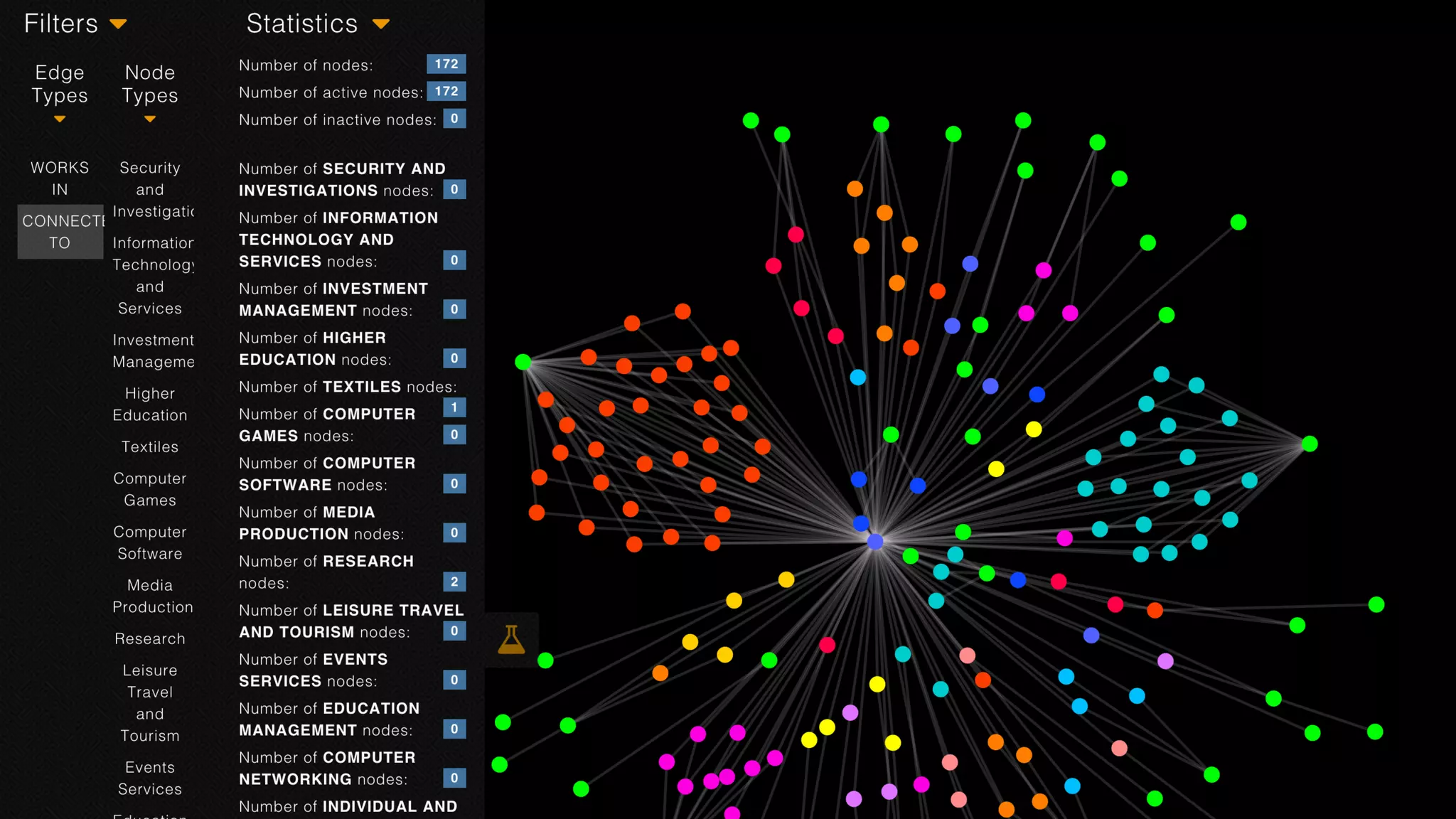Expand the Edge Types arrow

(60, 119)
